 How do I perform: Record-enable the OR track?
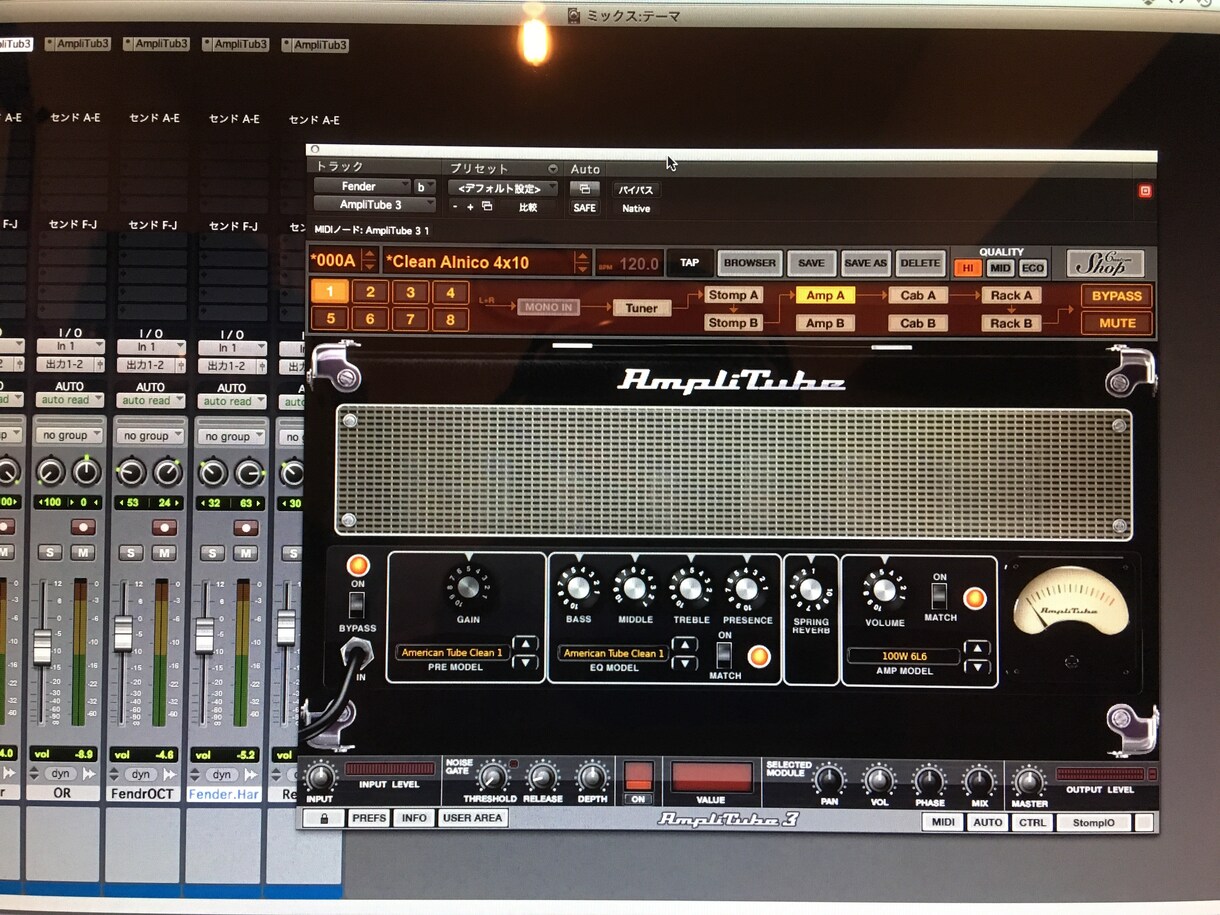click(83, 526)
